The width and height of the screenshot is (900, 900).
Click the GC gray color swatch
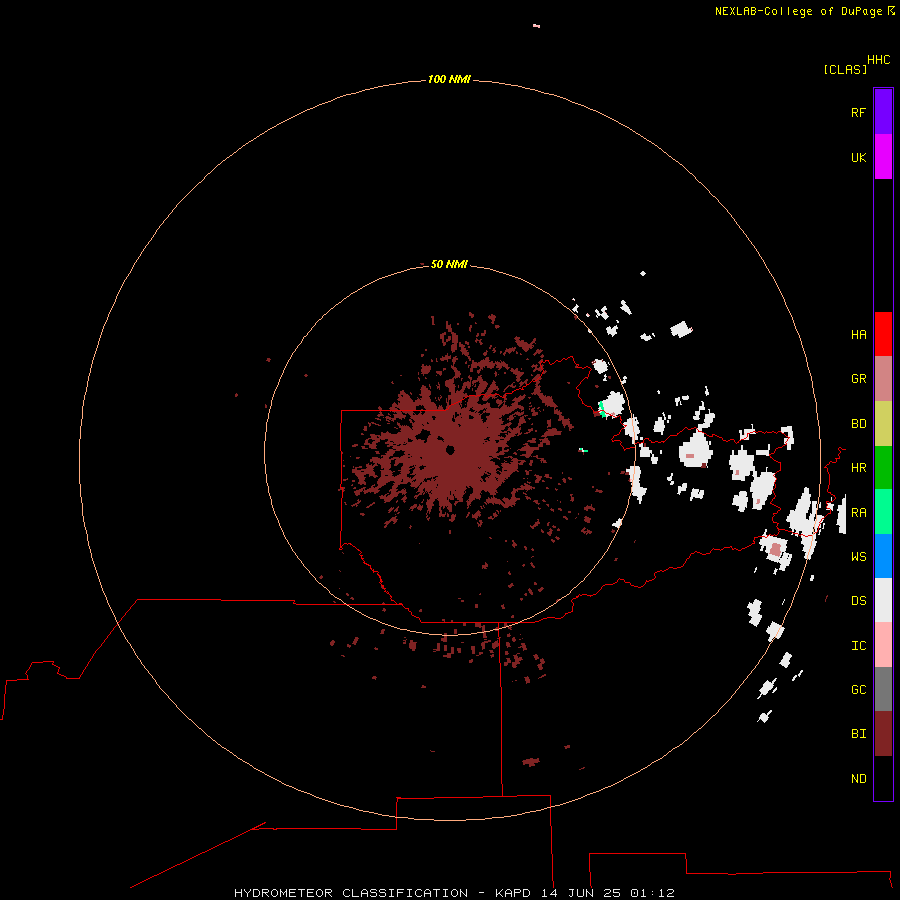(x=883, y=689)
